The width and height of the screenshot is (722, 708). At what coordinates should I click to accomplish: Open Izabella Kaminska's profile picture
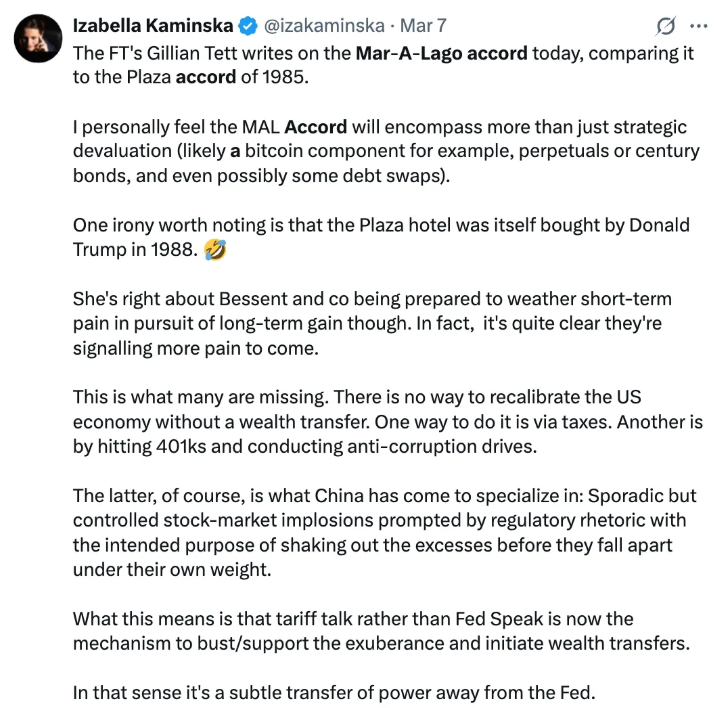38,38
